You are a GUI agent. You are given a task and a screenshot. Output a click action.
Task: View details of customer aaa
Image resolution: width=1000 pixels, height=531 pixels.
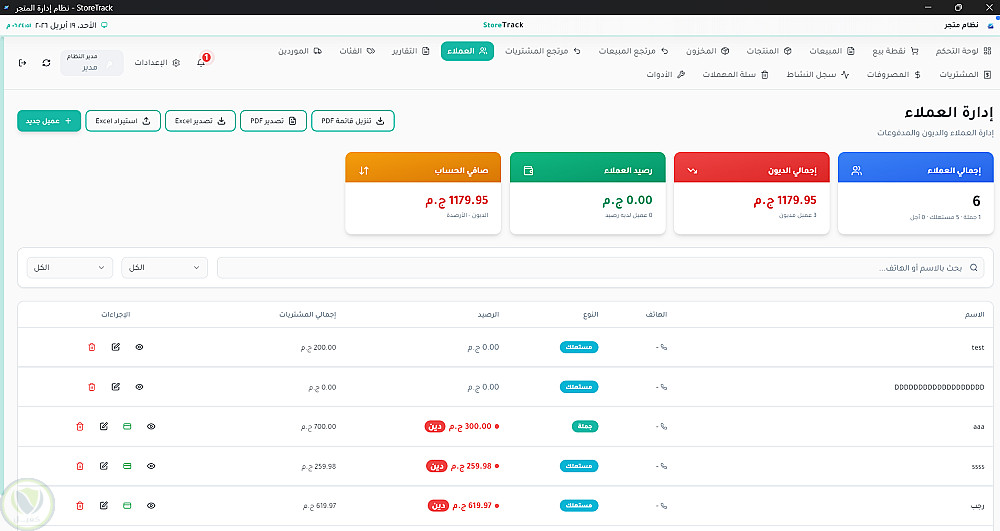(151, 426)
